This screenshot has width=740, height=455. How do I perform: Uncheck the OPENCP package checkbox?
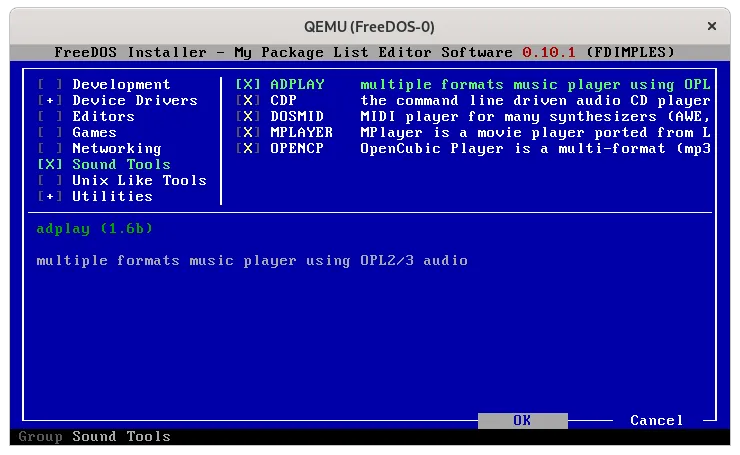pyautogui.click(x=247, y=149)
